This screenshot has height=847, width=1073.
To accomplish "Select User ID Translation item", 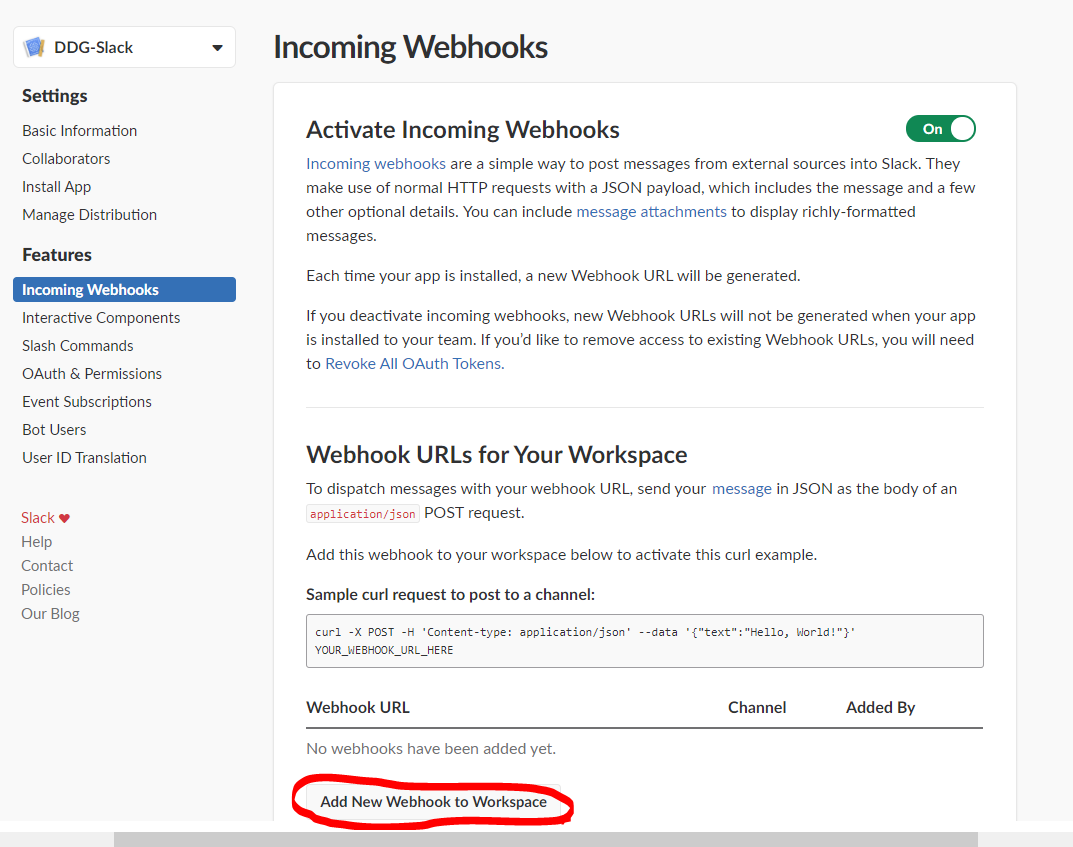I will click(x=84, y=458).
